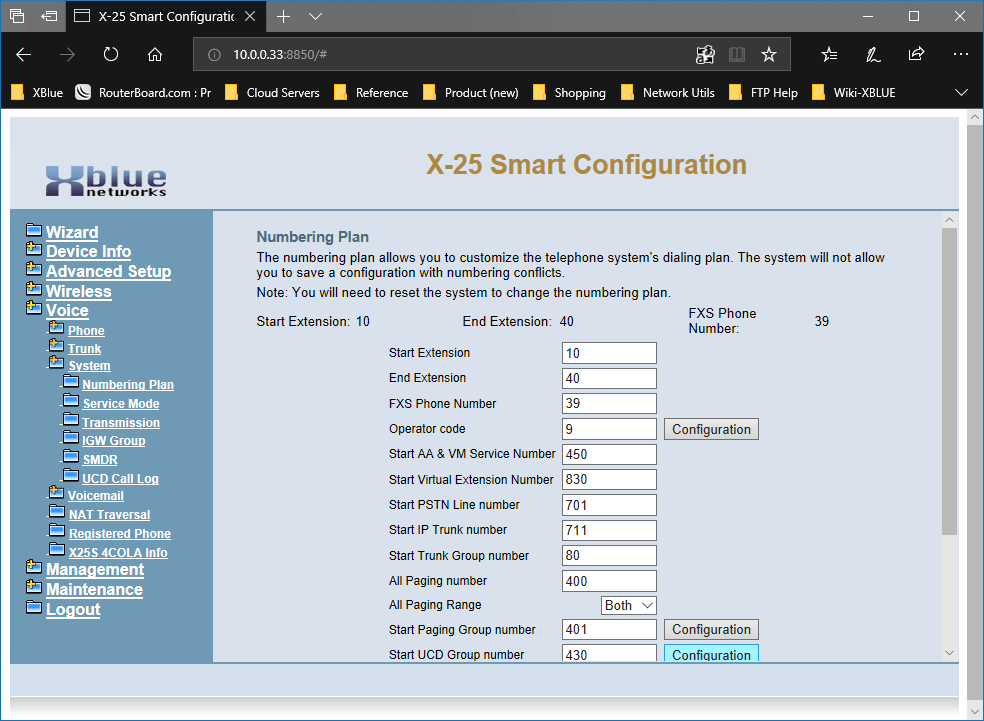Open the Registered Phone link

[x=119, y=534]
